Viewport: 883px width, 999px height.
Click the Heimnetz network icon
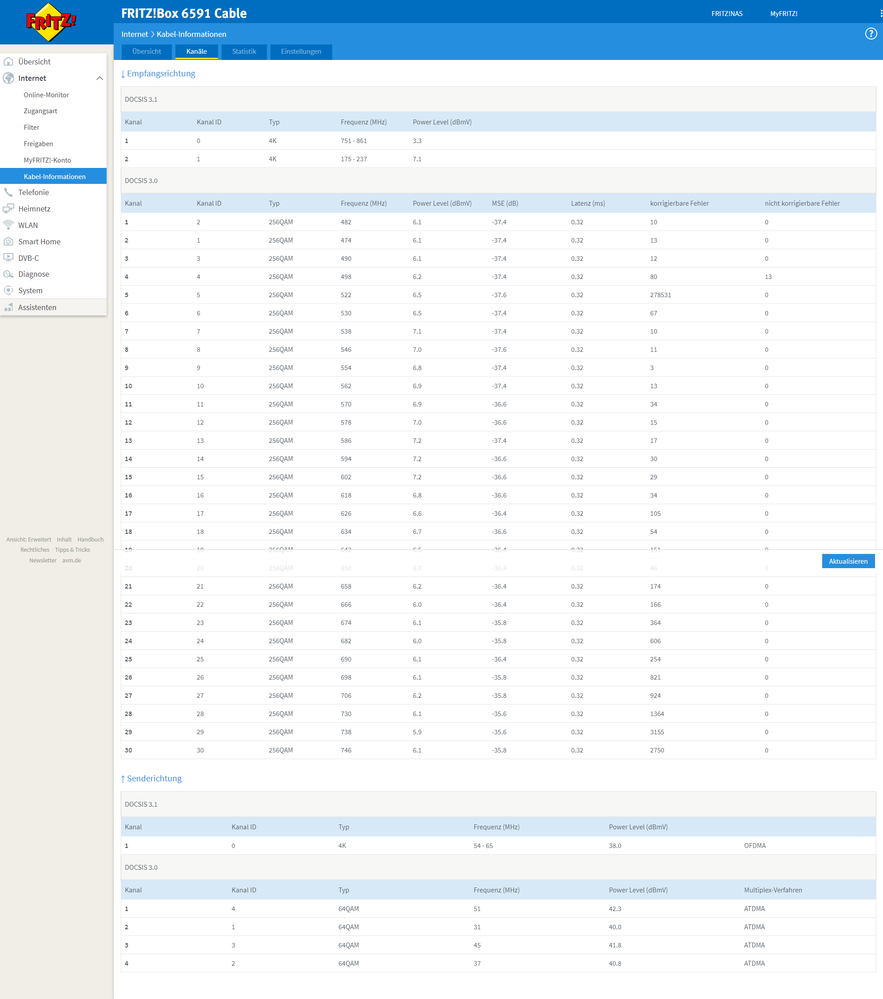click(x=9, y=209)
